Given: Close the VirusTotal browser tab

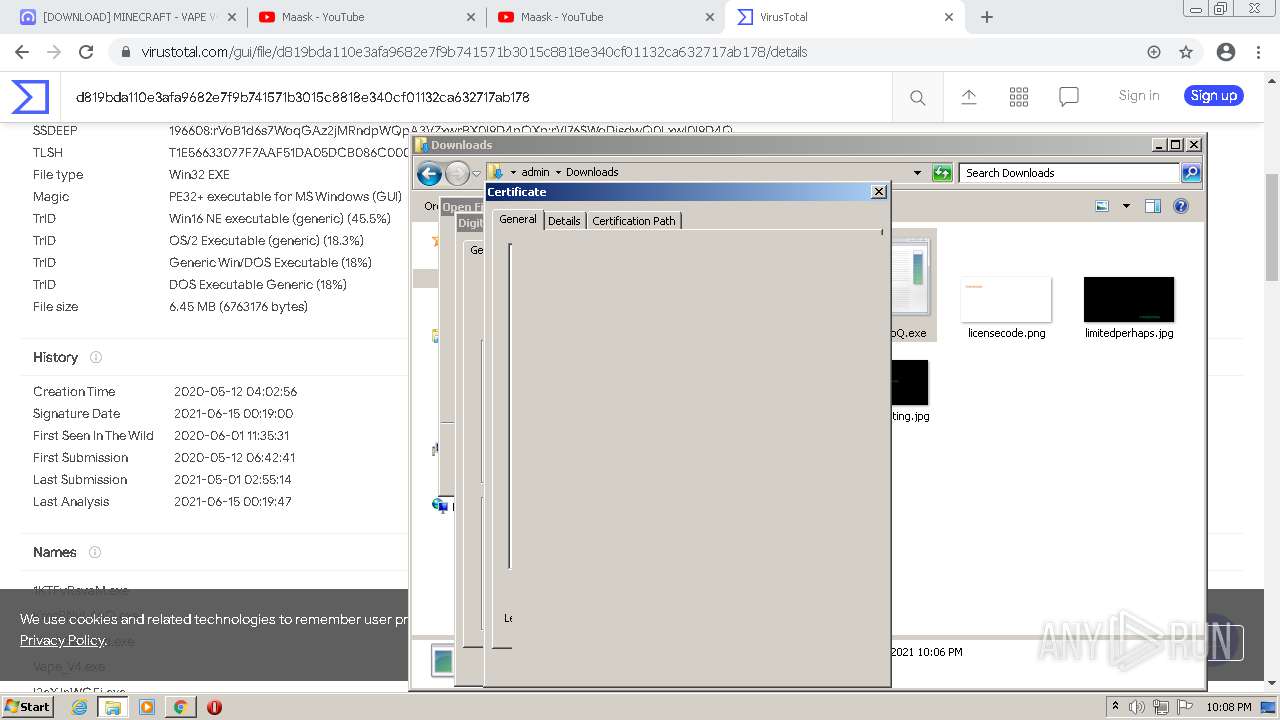Looking at the screenshot, I should pos(949,17).
